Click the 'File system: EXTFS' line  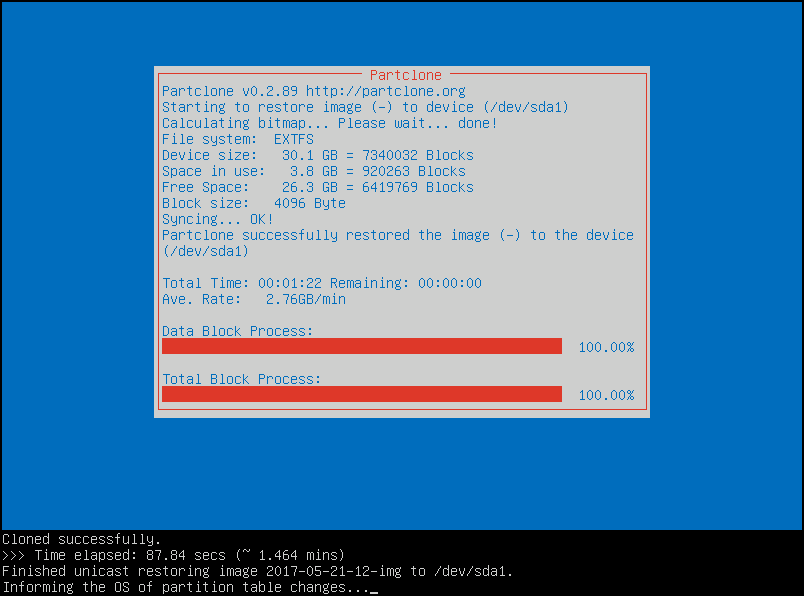click(238, 139)
